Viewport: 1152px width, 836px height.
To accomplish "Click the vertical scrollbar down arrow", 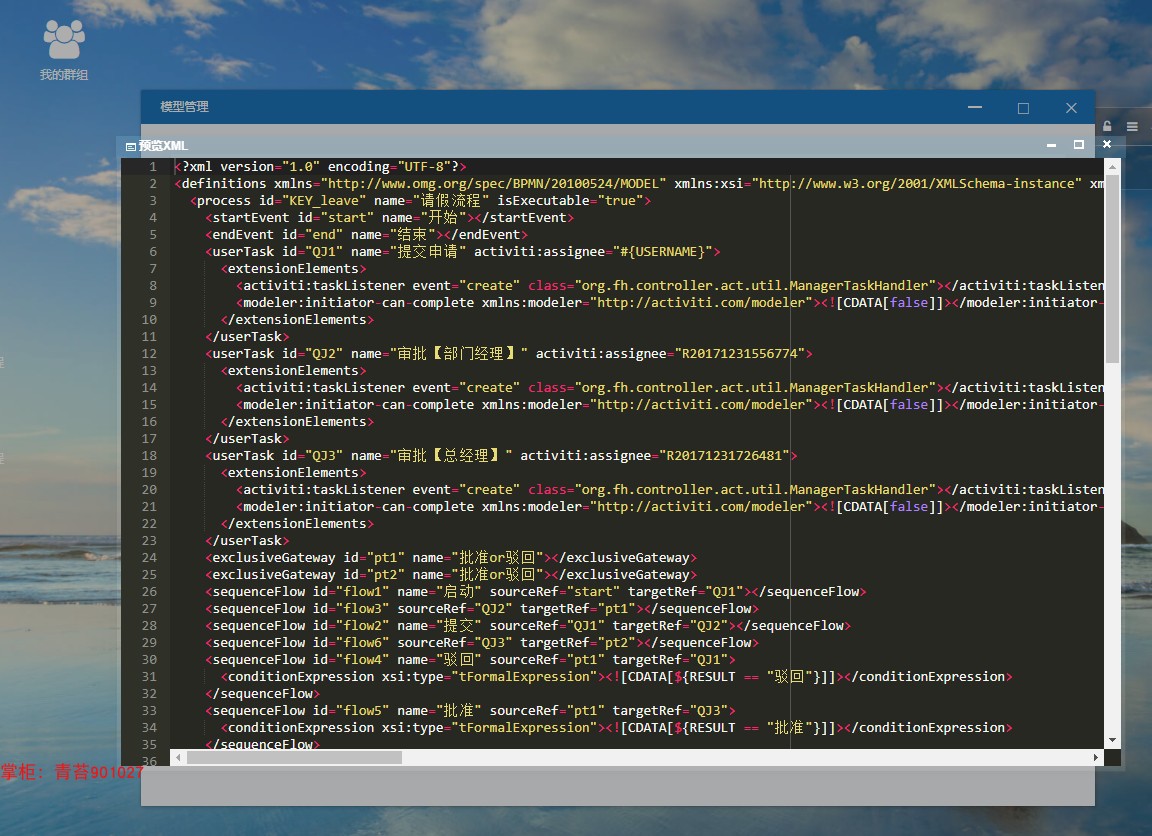I will [x=1112, y=740].
